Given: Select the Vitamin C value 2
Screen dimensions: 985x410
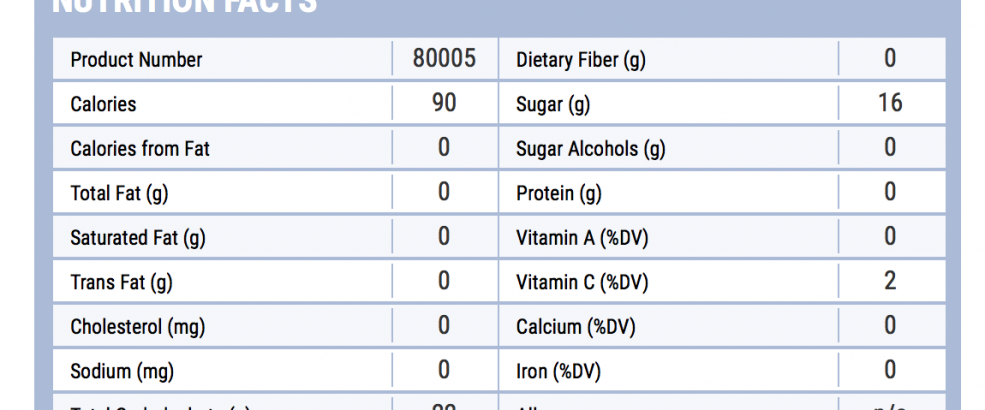Looking at the screenshot, I should 890,281.
